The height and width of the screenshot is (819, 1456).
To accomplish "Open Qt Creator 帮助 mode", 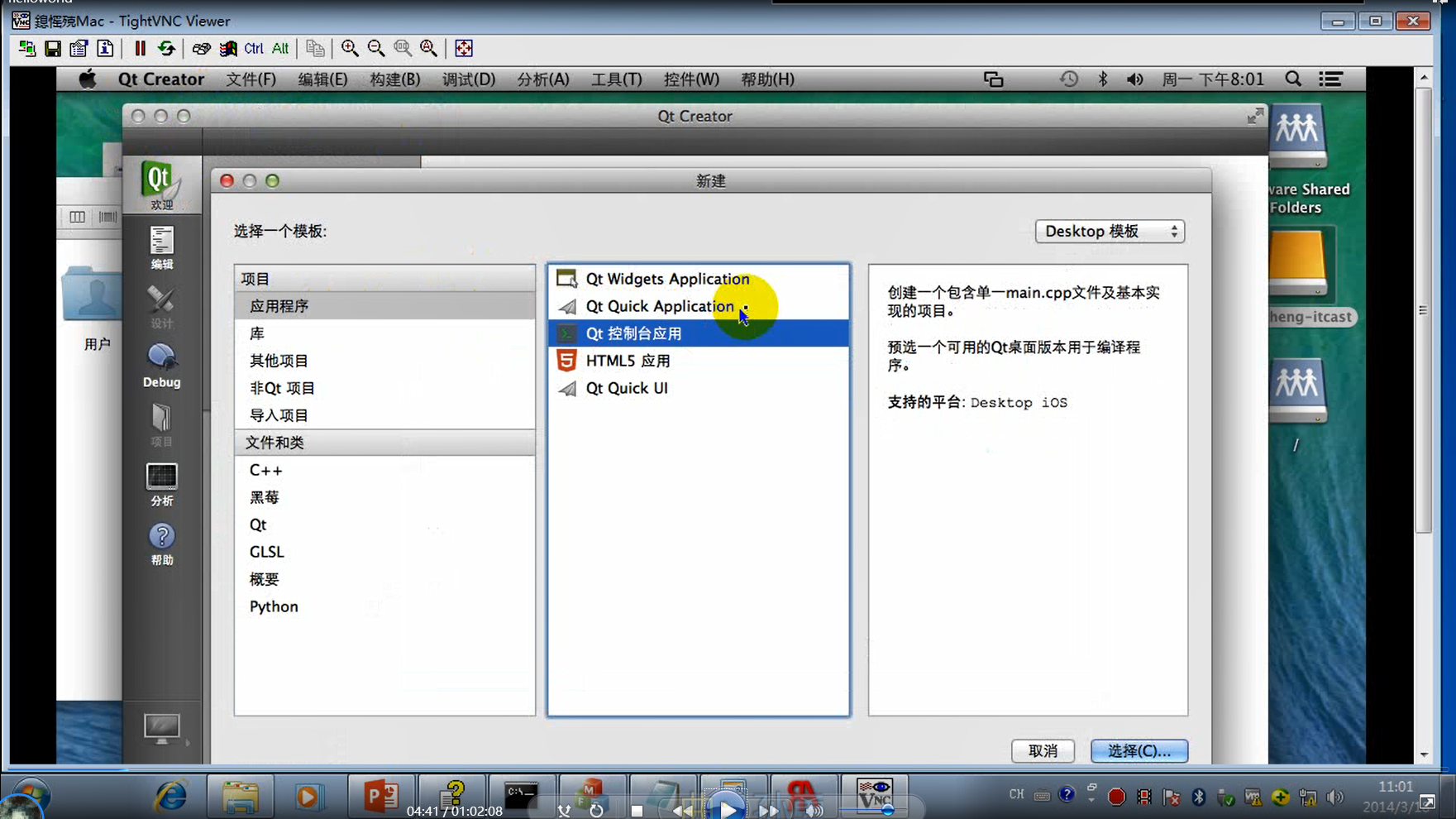I will 161,544.
